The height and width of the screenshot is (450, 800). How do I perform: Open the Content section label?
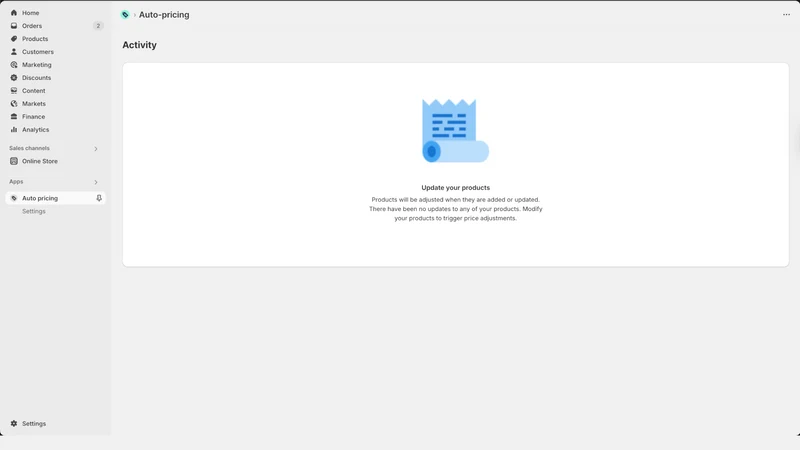tap(34, 91)
